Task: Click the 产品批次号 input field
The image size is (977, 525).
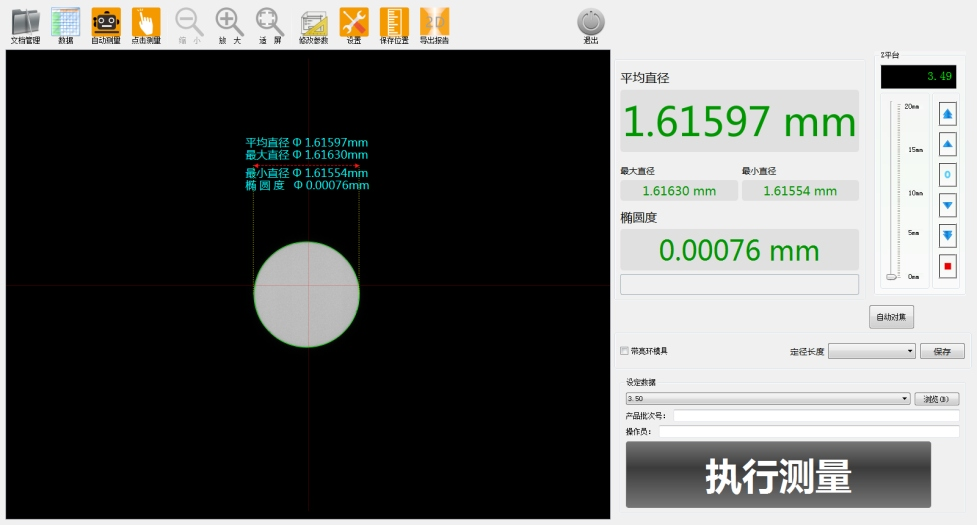Action: pyautogui.click(x=815, y=416)
